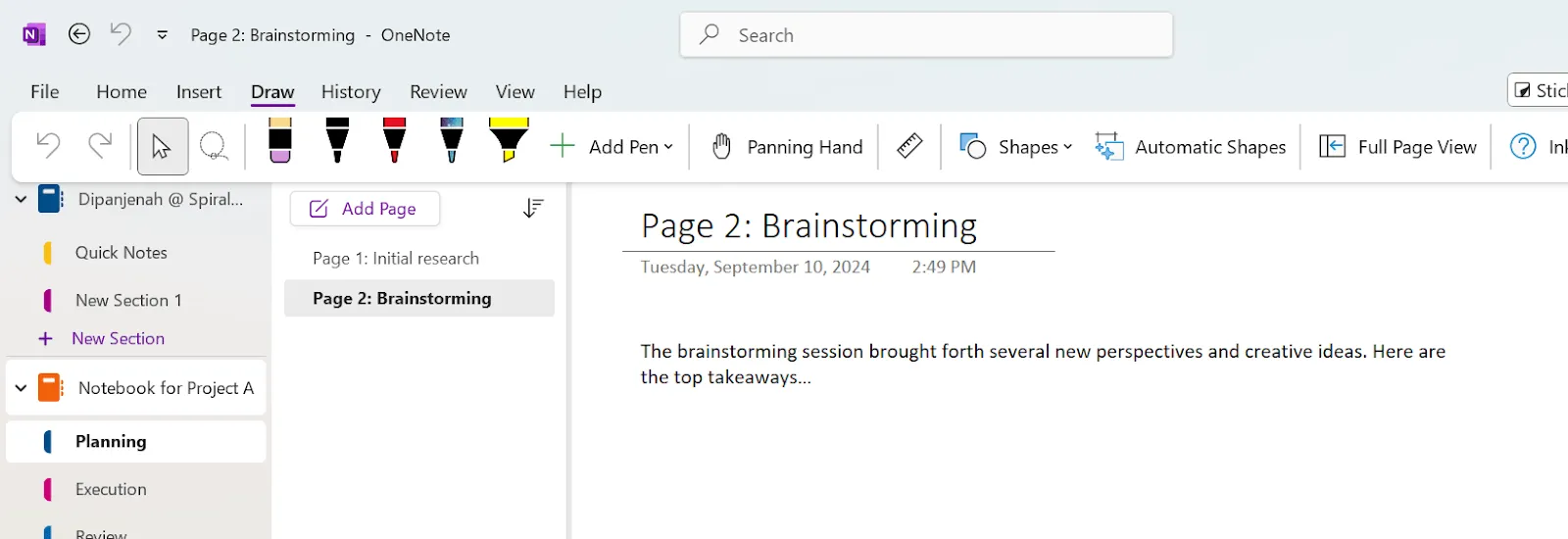
Task: Open the File menu
Action: tap(45, 91)
